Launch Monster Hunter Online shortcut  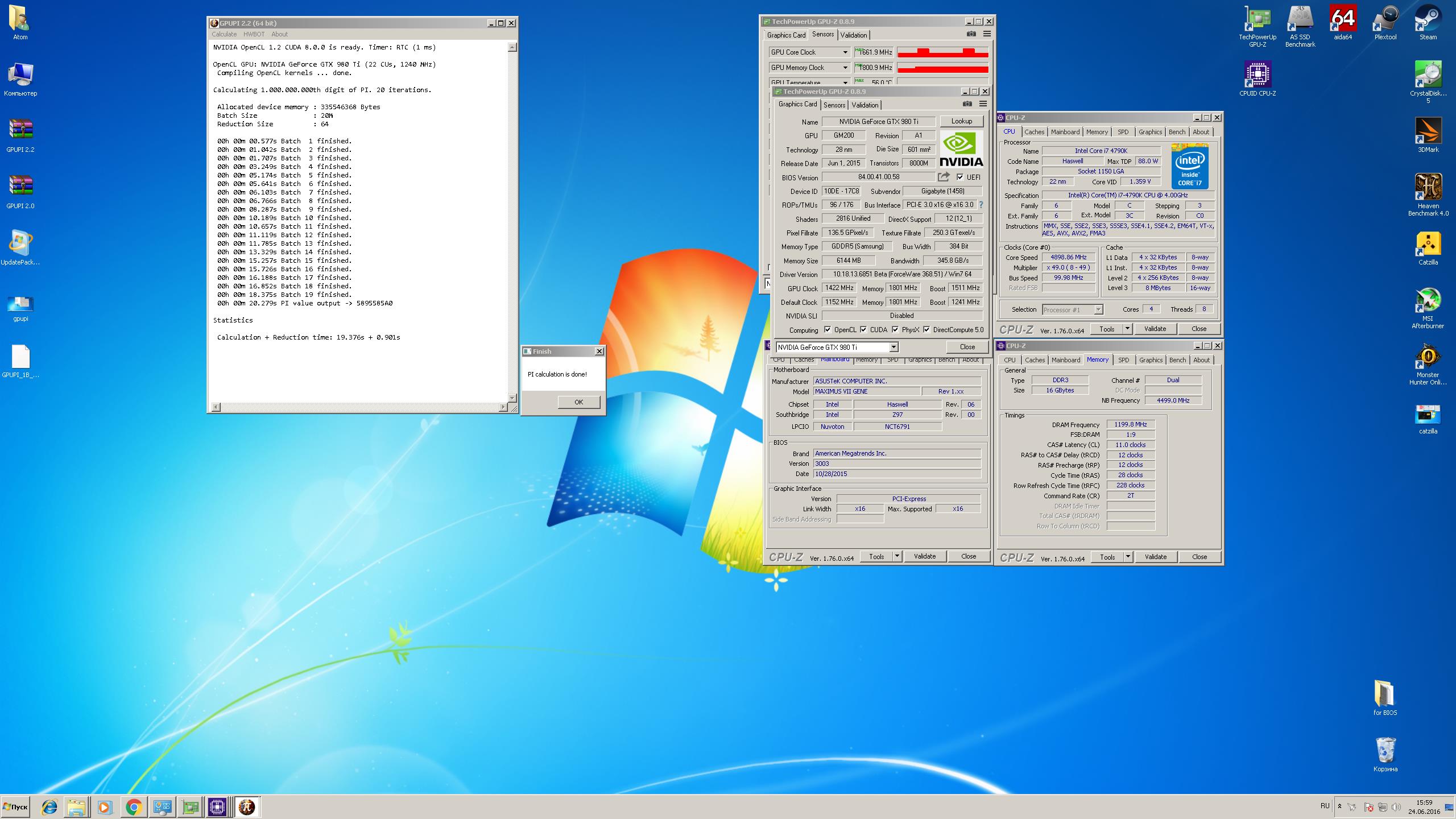pos(1428,364)
